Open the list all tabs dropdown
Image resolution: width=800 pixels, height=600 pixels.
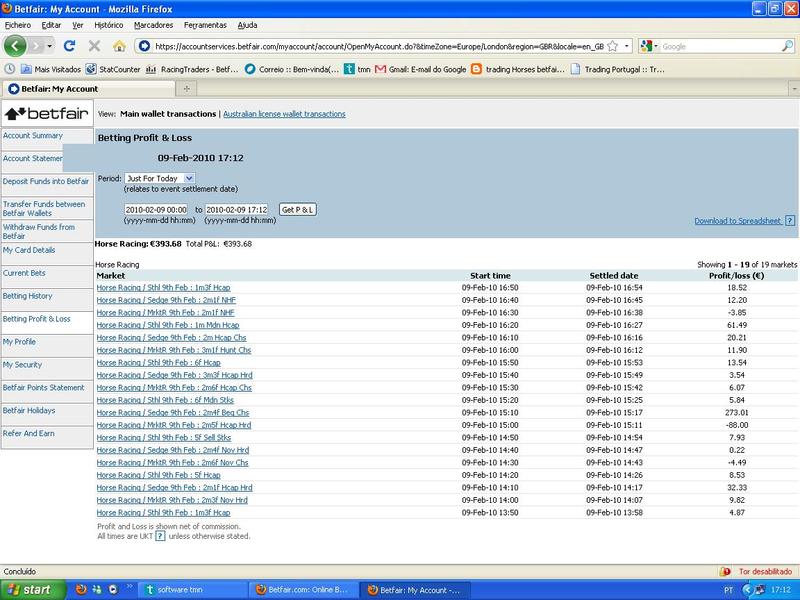point(794,89)
